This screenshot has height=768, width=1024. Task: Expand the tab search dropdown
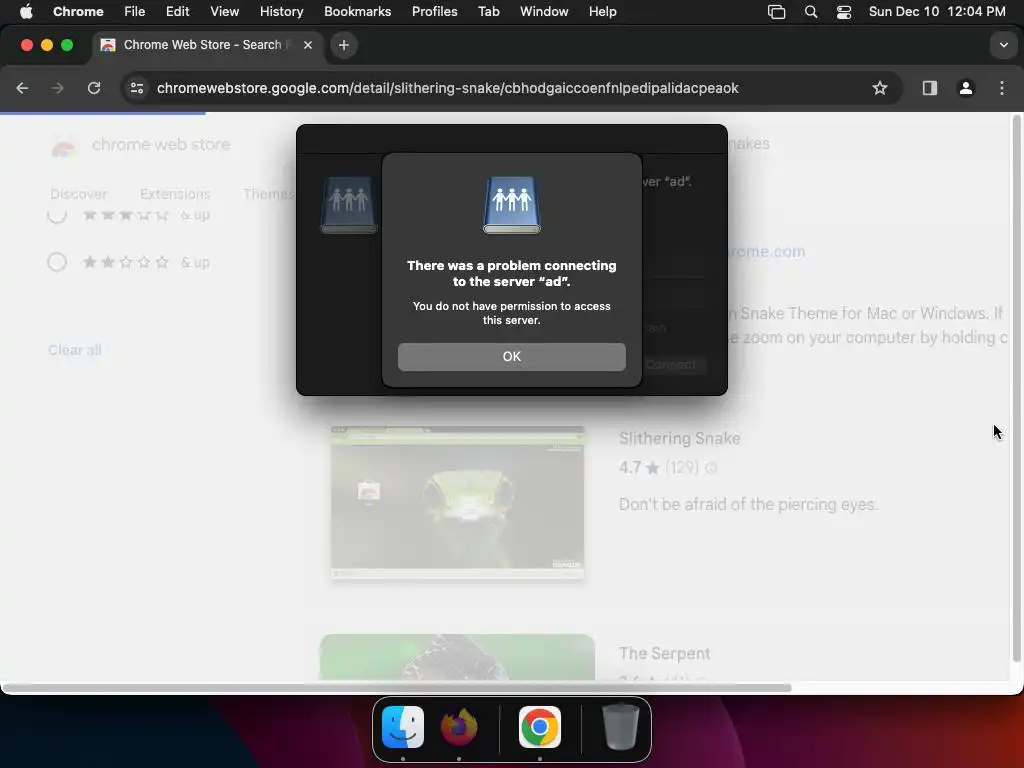[x=1003, y=45]
